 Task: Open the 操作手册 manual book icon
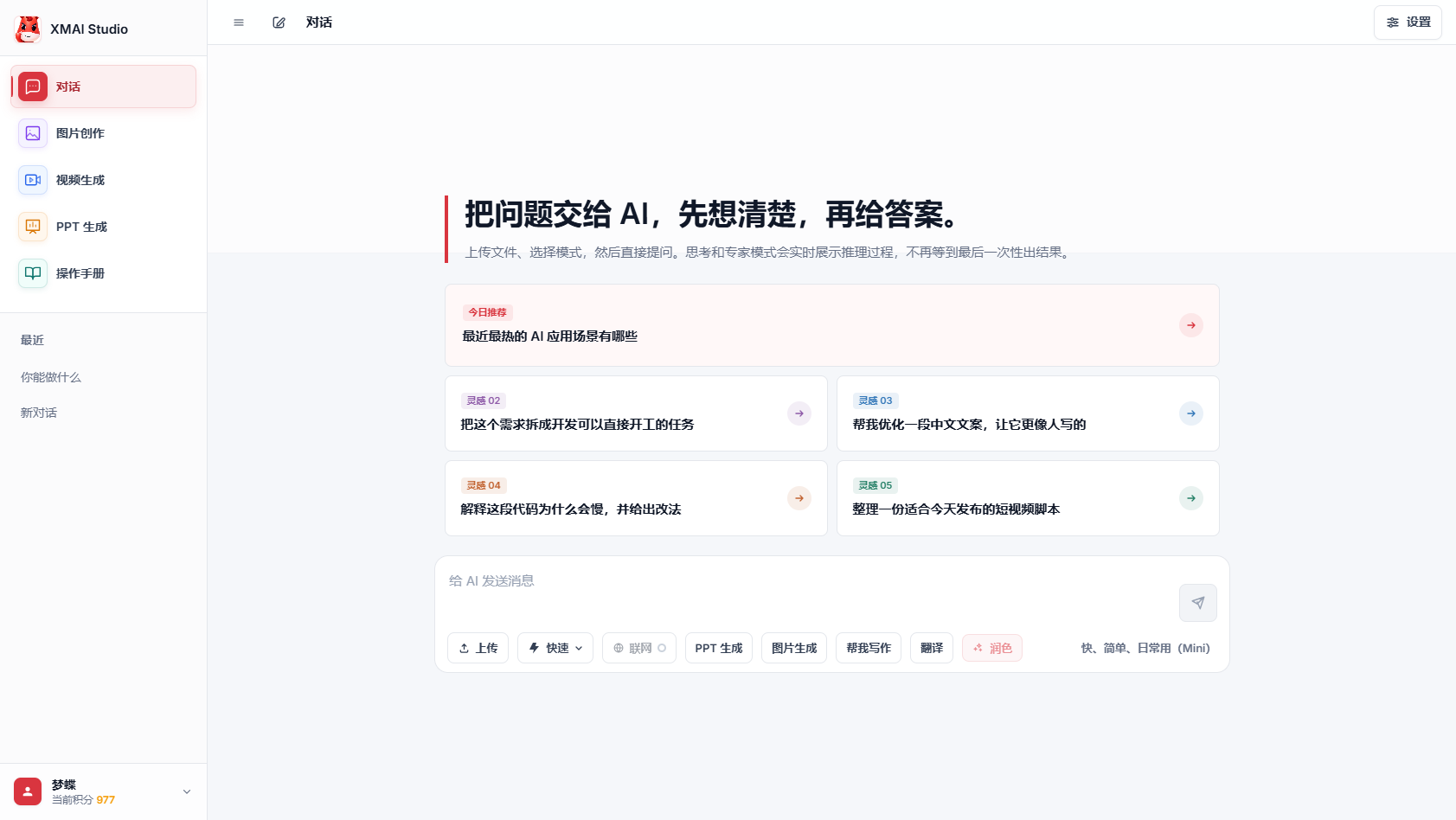[33, 273]
